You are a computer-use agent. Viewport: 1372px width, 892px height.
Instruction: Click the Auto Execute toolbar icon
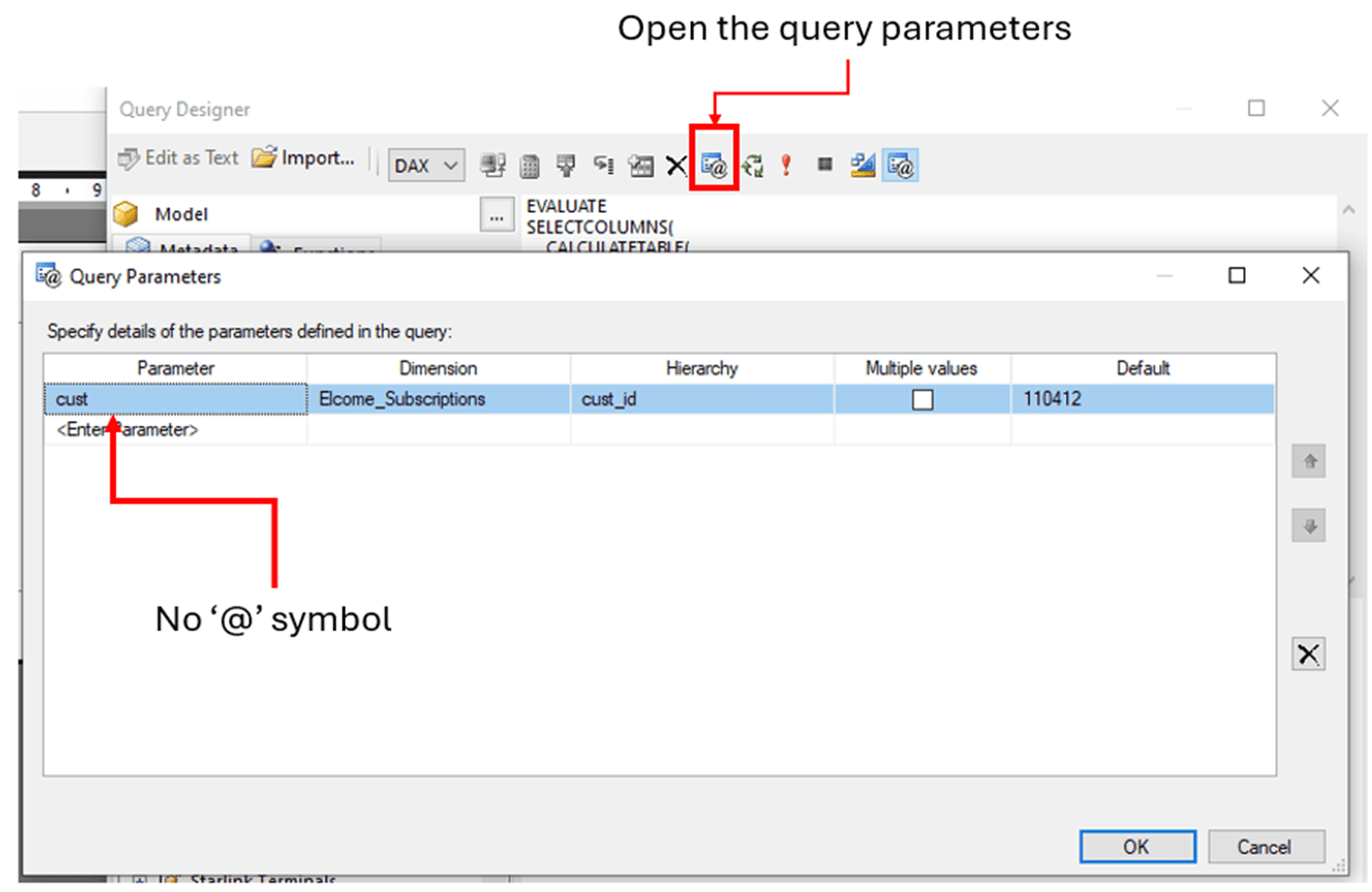(x=604, y=165)
